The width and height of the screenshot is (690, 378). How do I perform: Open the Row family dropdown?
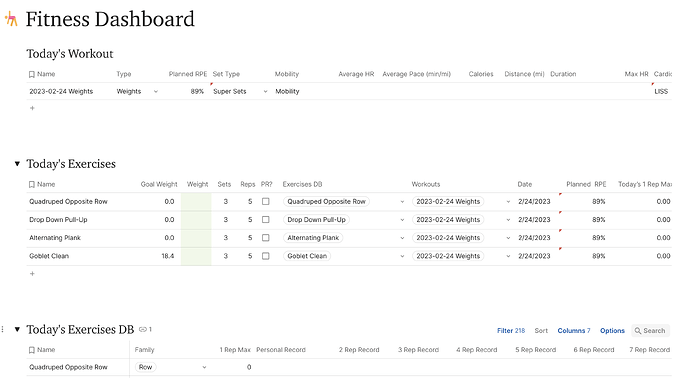click(204, 367)
